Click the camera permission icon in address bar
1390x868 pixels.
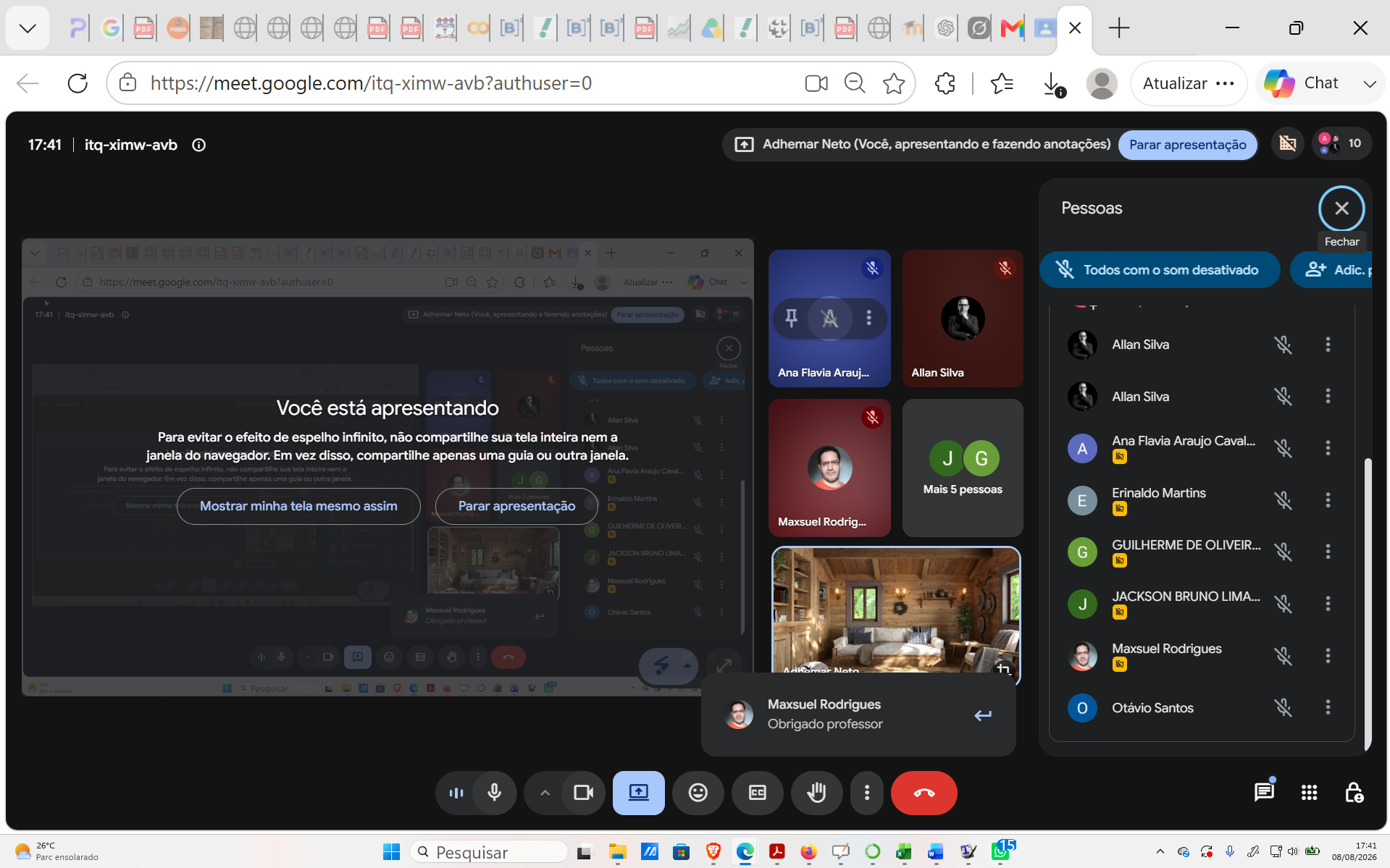pyautogui.click(x=816, y=83)
